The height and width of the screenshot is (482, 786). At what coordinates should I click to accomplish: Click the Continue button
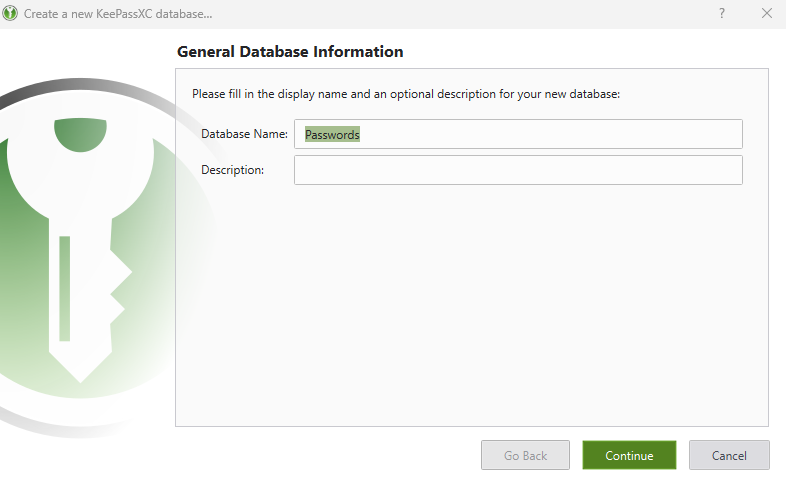tap(629, 455)
